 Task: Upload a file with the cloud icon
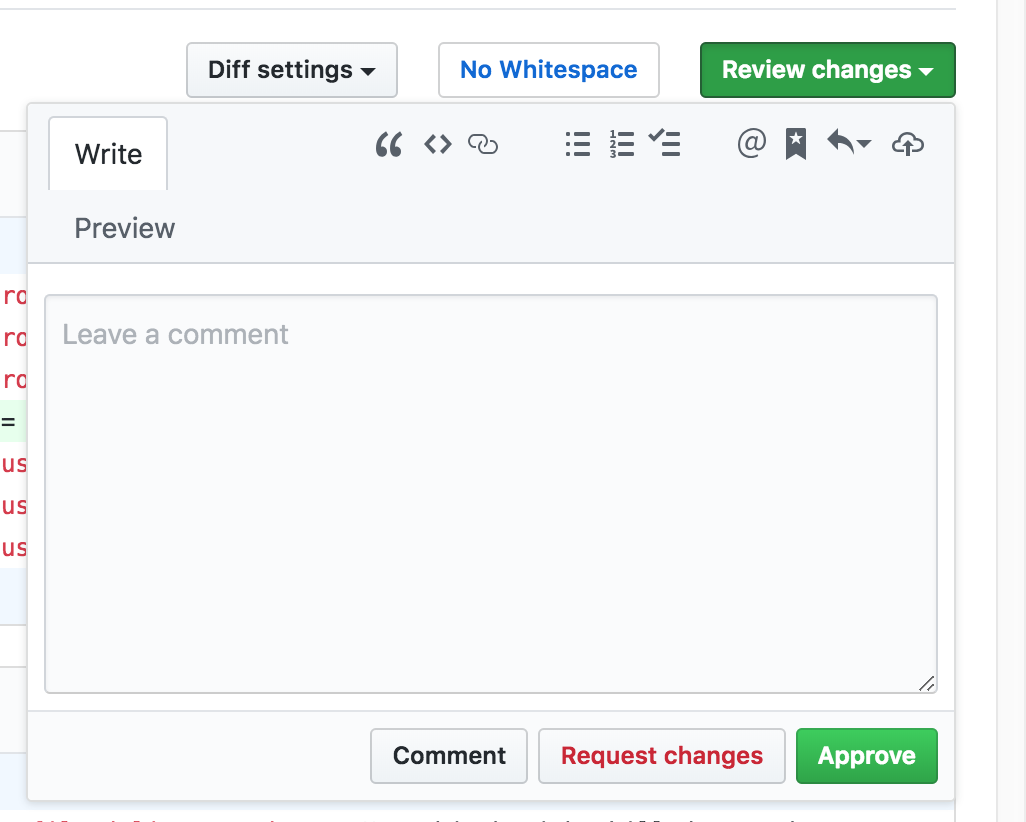pyautogui.click(x=908, y=144)
